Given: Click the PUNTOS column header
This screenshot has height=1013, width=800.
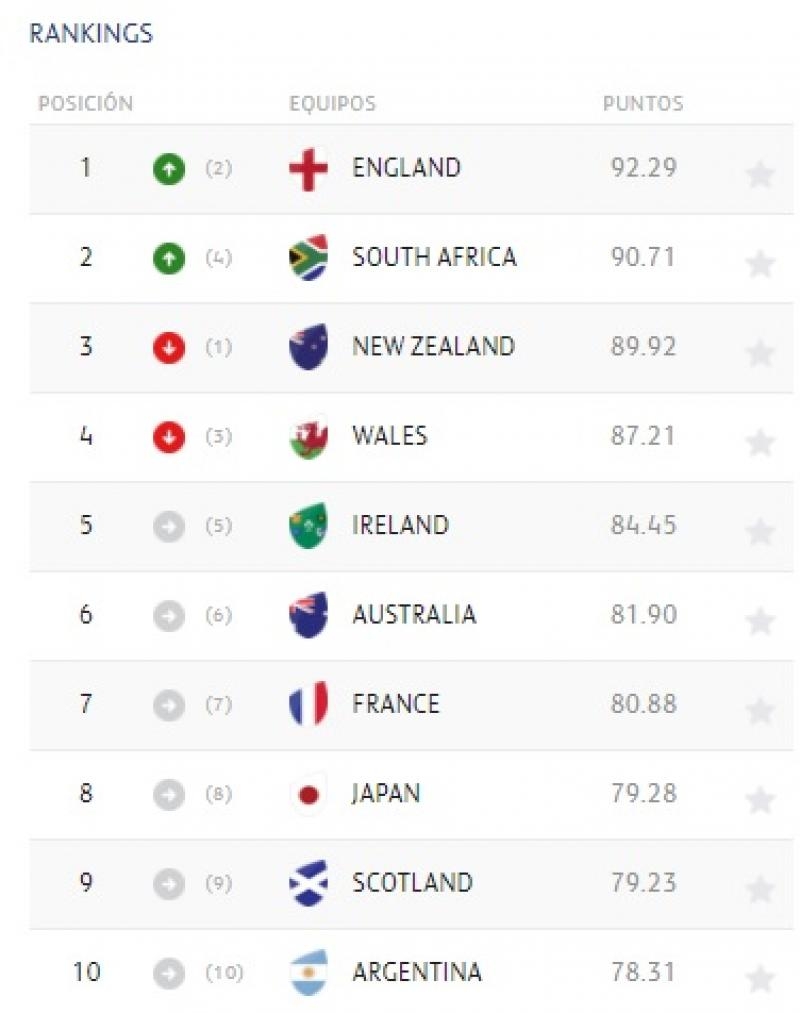Looking at the screenshot, I should pos(643,104).
